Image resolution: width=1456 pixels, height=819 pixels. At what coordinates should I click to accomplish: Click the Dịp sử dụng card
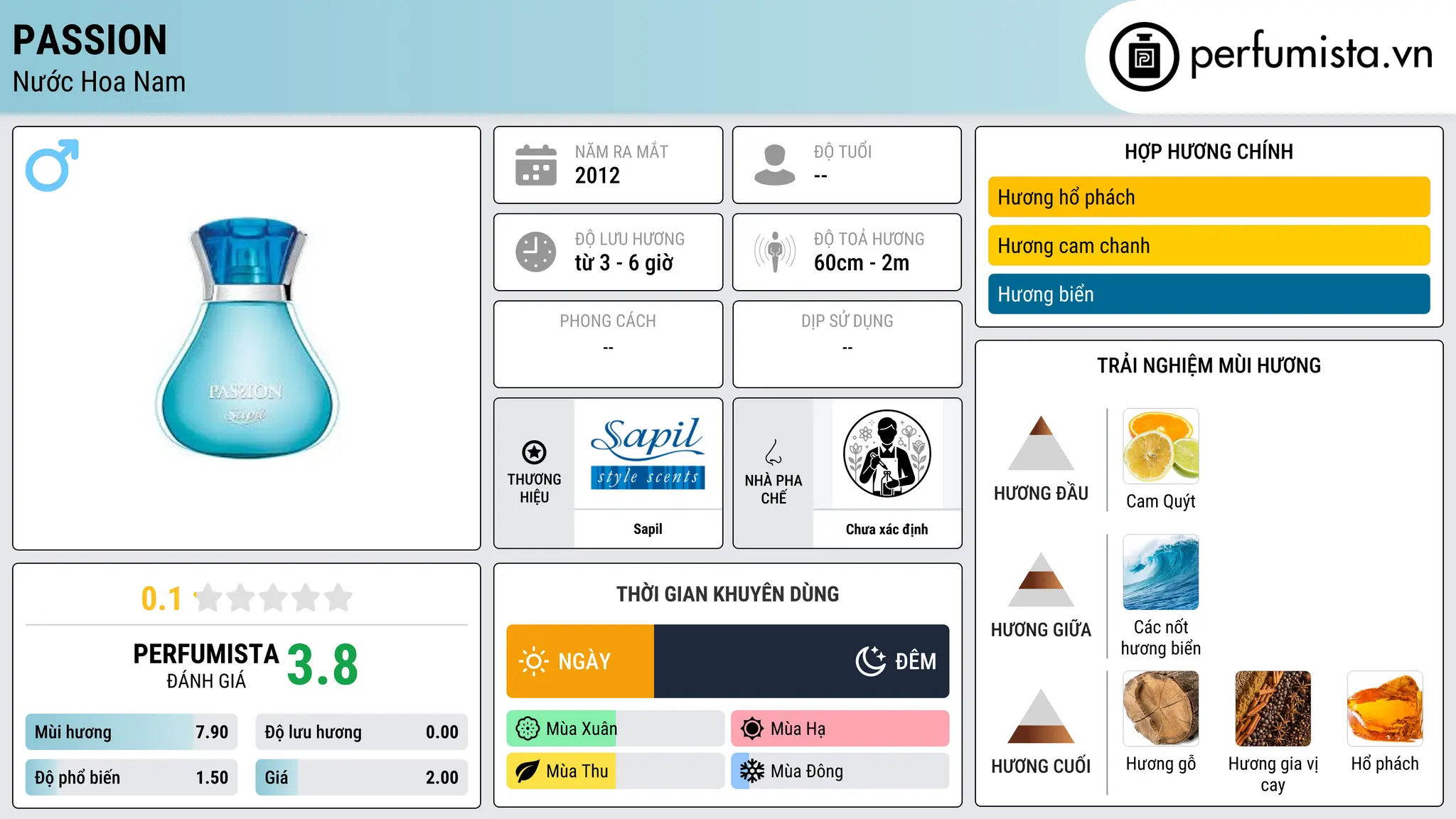[x=847, y=344]
